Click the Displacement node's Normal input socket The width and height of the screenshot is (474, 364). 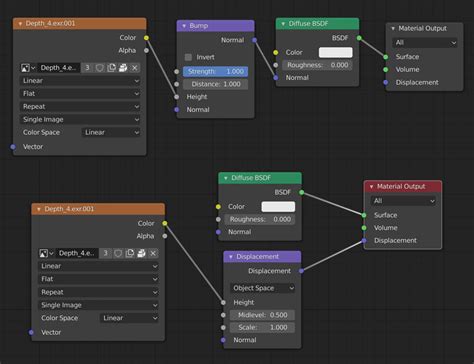(x=223, y=340)
